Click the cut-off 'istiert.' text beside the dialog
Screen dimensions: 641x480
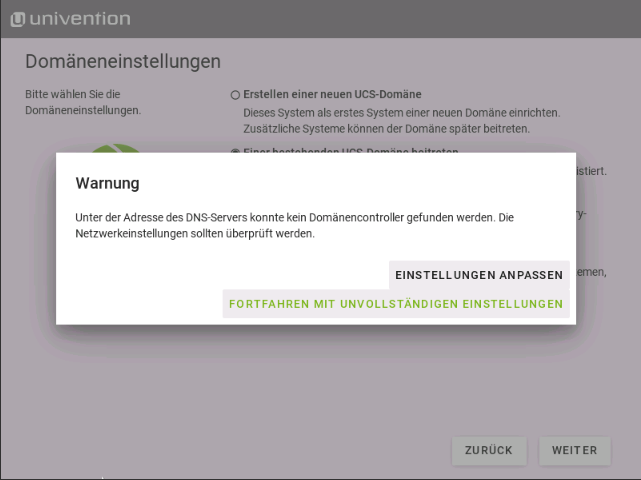pyautogui.click(x=591, y=171)
